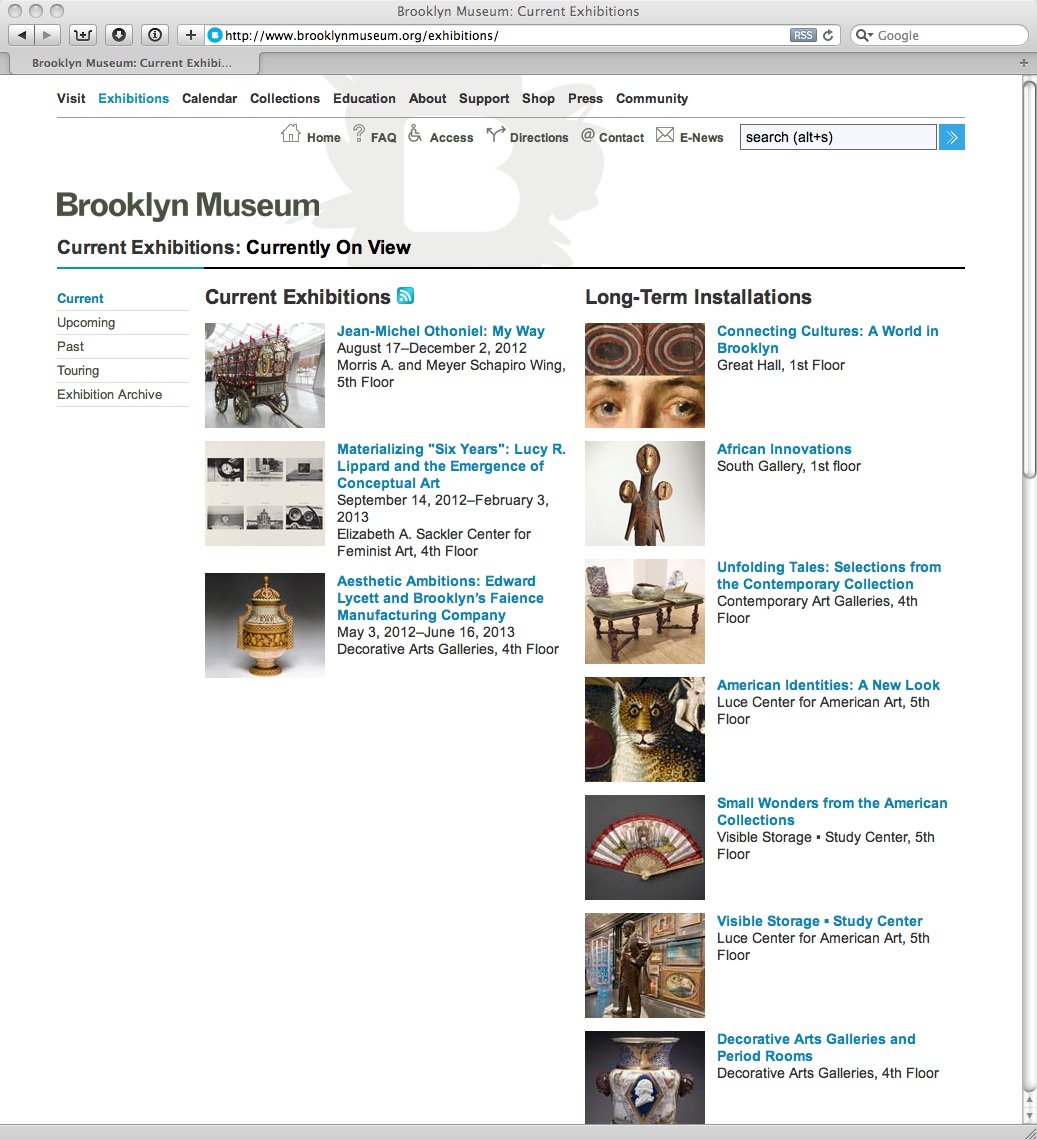Click the E-News envelope icon
The width and height of the screenshot is (1037, 1140).
665,135
